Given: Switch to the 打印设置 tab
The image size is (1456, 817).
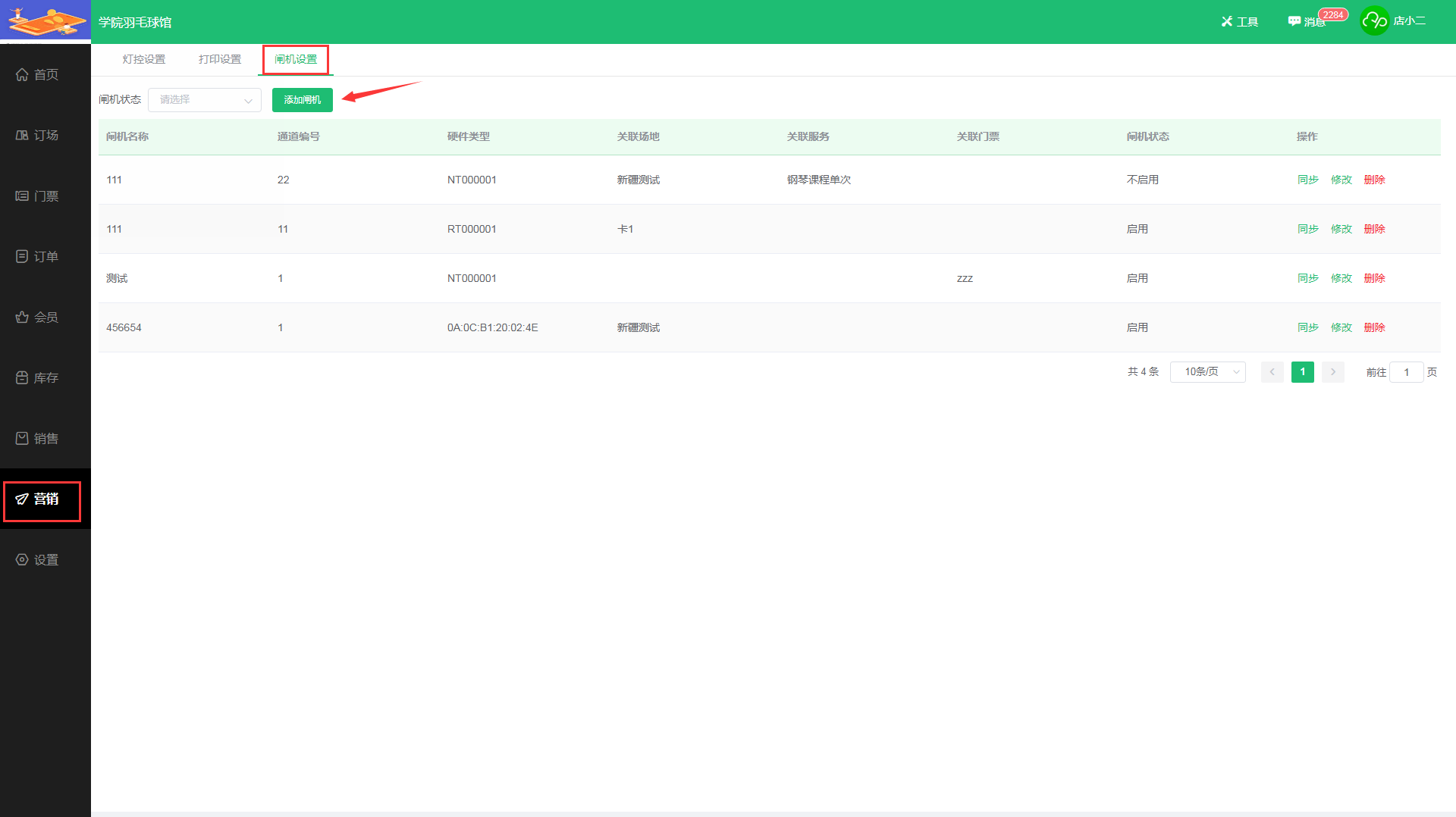Looking at the screenshot, I should 219,59.
